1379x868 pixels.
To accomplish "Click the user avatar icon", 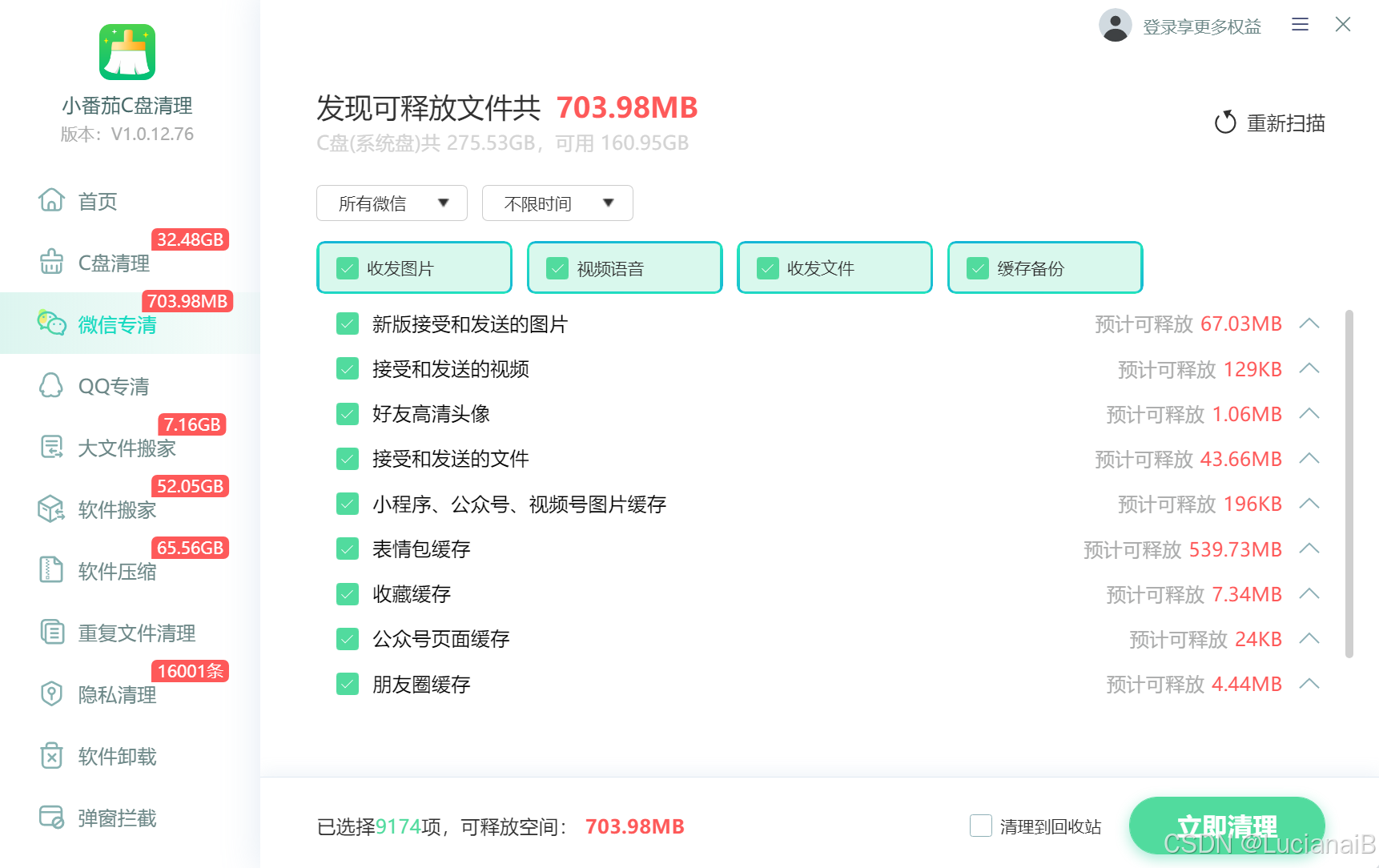I will 1115,26.
